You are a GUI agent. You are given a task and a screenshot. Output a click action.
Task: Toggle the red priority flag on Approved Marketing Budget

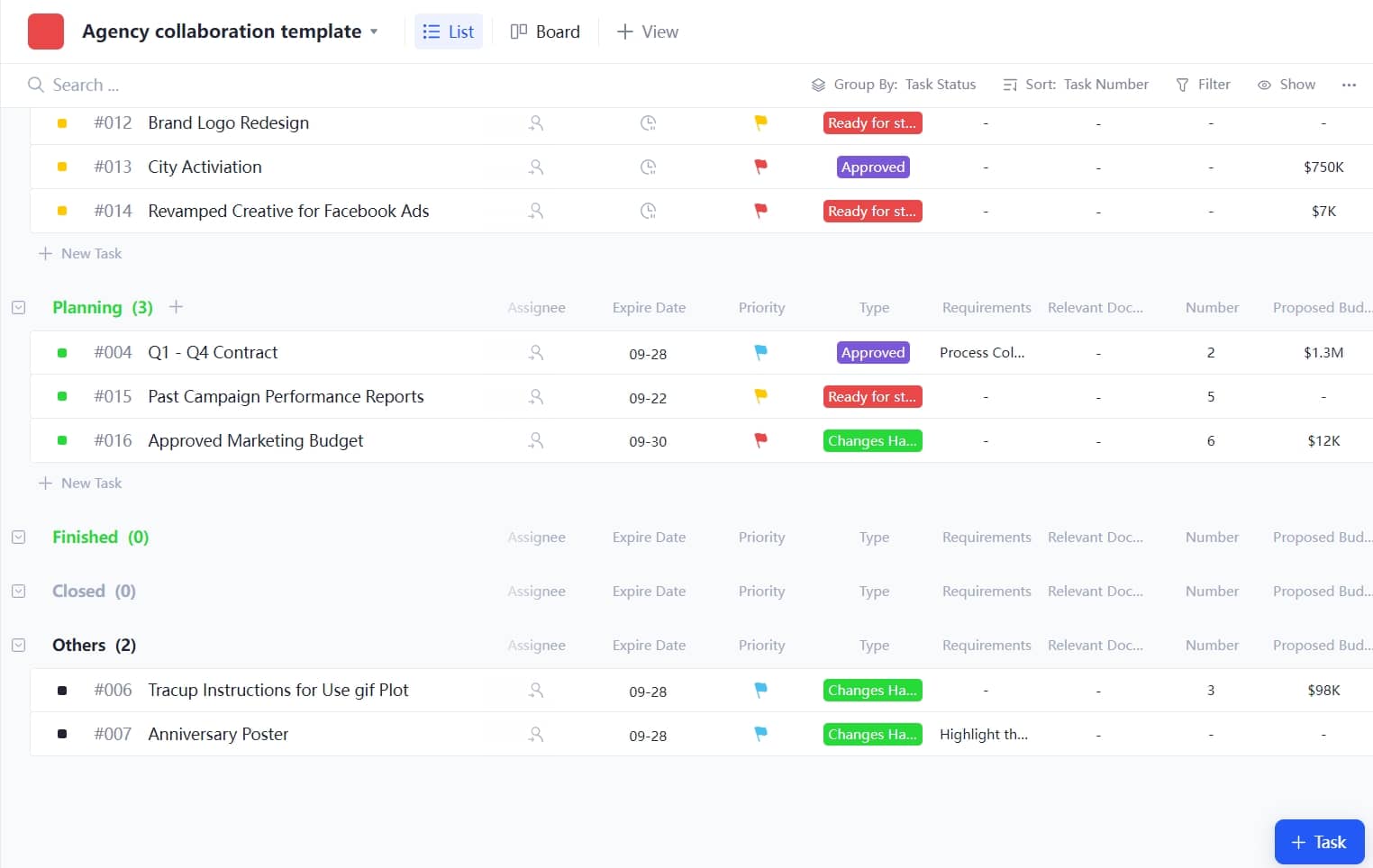[760, 440]
